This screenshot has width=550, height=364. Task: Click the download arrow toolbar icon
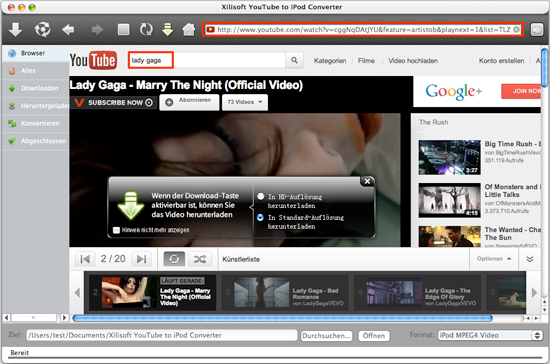(15, 29)
